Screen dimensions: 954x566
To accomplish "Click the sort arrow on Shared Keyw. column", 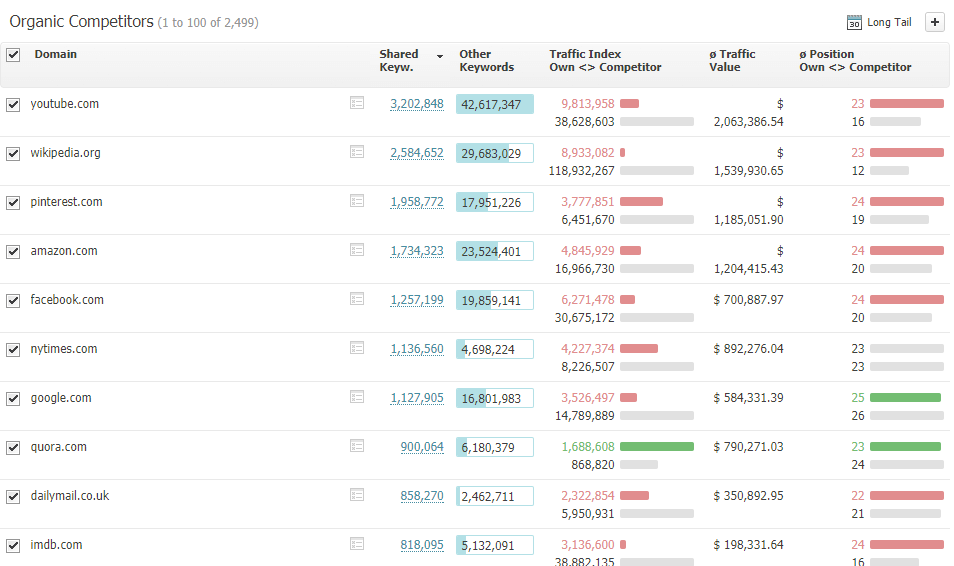I will (440, 56).
